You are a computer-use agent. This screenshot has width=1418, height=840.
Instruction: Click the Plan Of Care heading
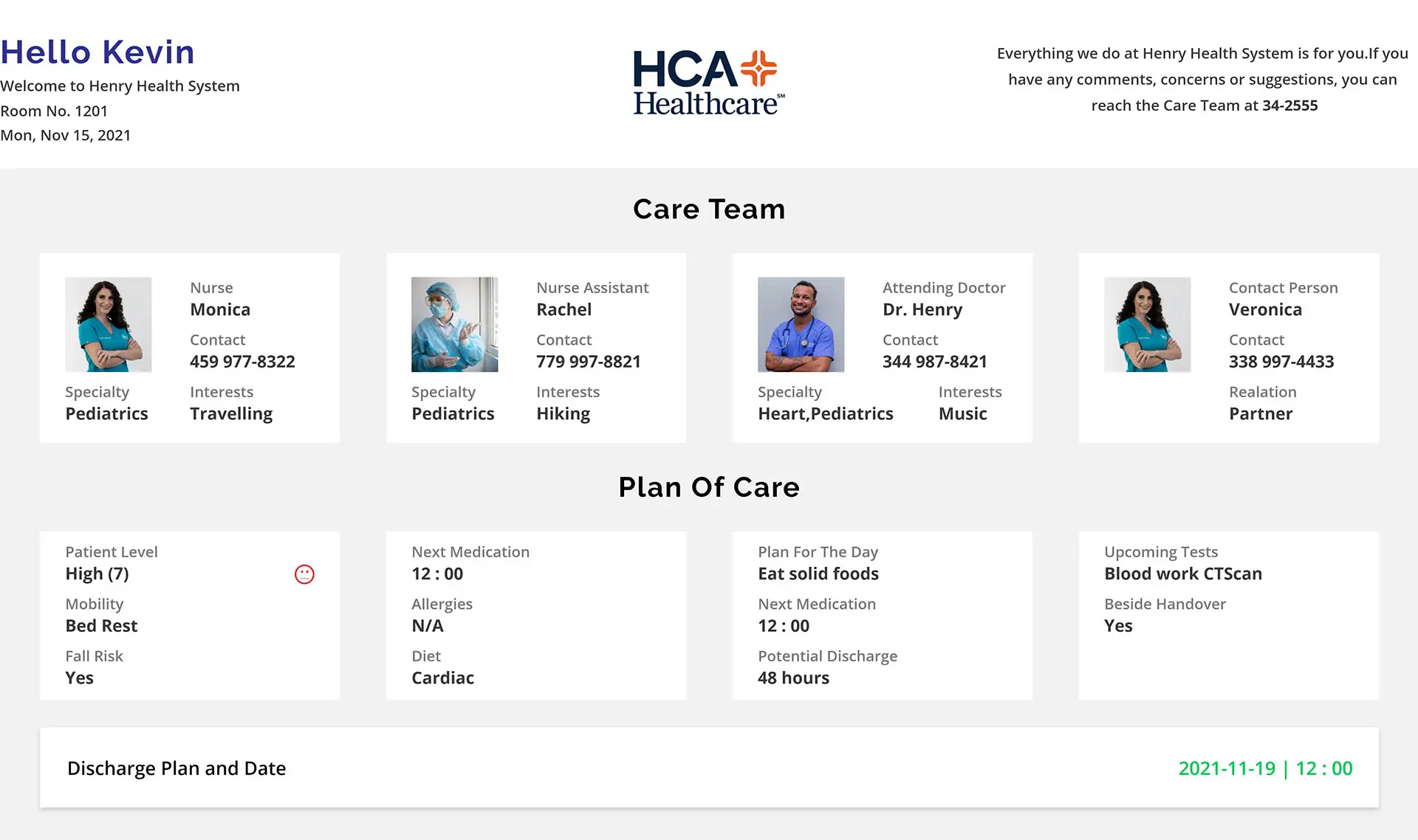coord(709,487)
